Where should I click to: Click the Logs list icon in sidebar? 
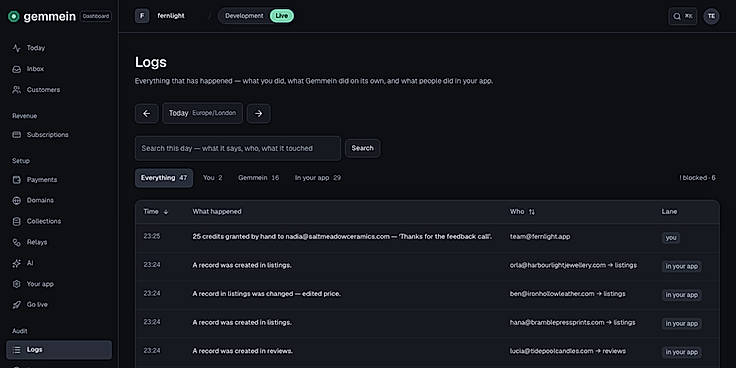coord(16,350)
